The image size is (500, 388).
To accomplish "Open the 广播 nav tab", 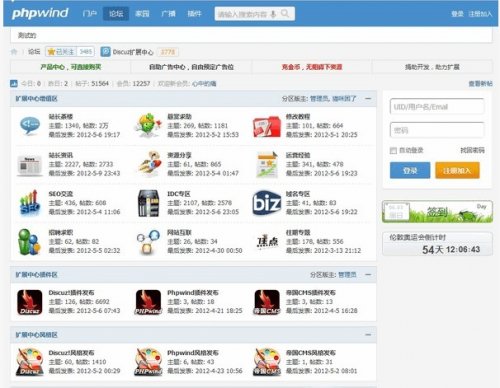I will click(x=168, y=14).
